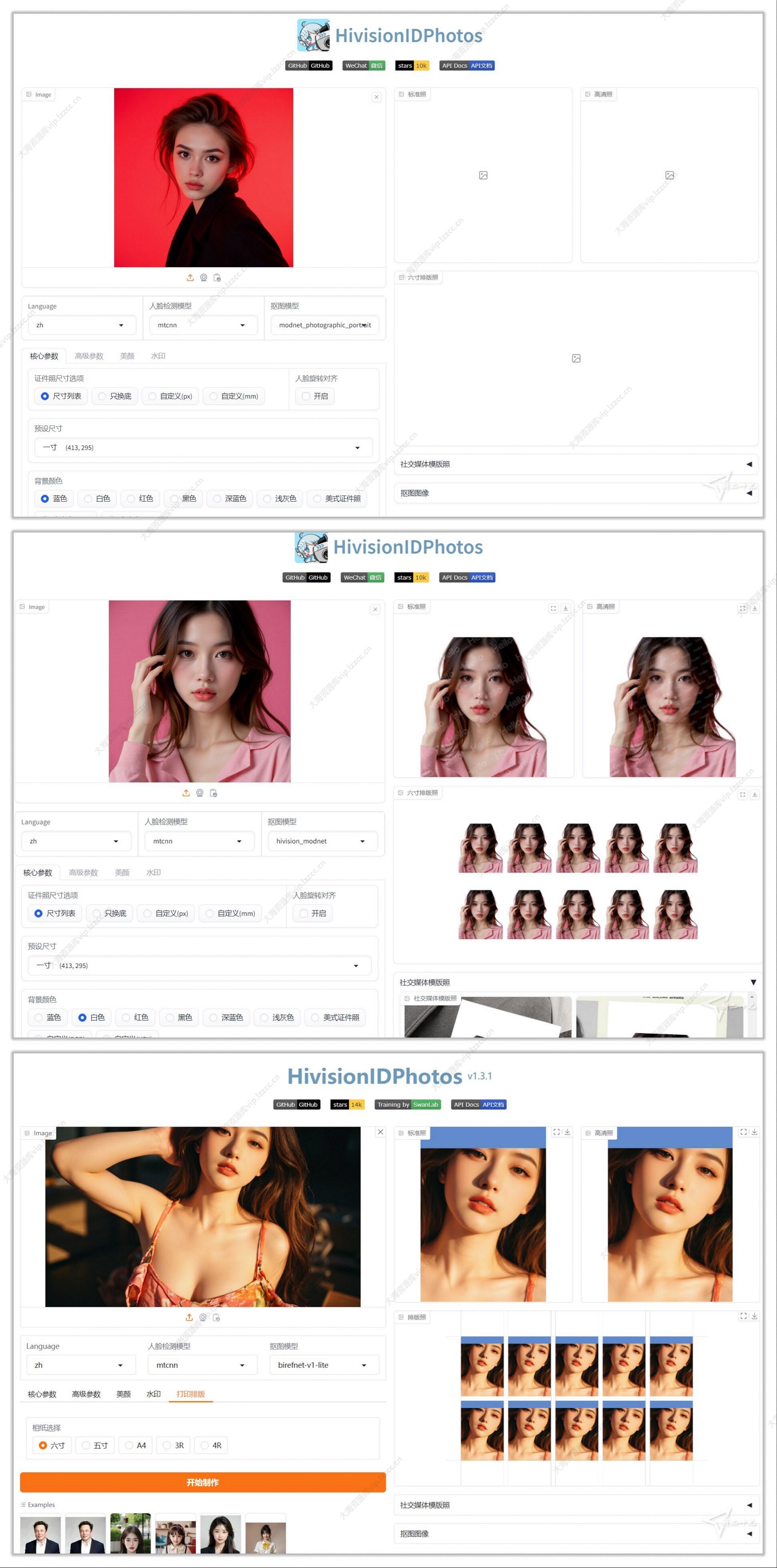Image resolution: width=777 pixels, height=1568 pixels.
Task: Click clipboard icon in the v1.3.1 window
Action: tap(216, 1317)
